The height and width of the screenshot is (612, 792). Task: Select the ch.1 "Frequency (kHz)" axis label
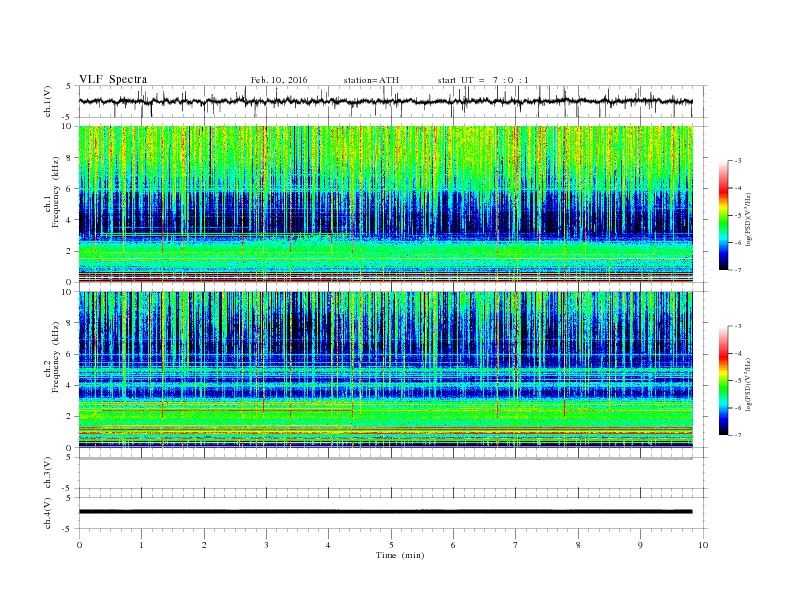(56, 192)
